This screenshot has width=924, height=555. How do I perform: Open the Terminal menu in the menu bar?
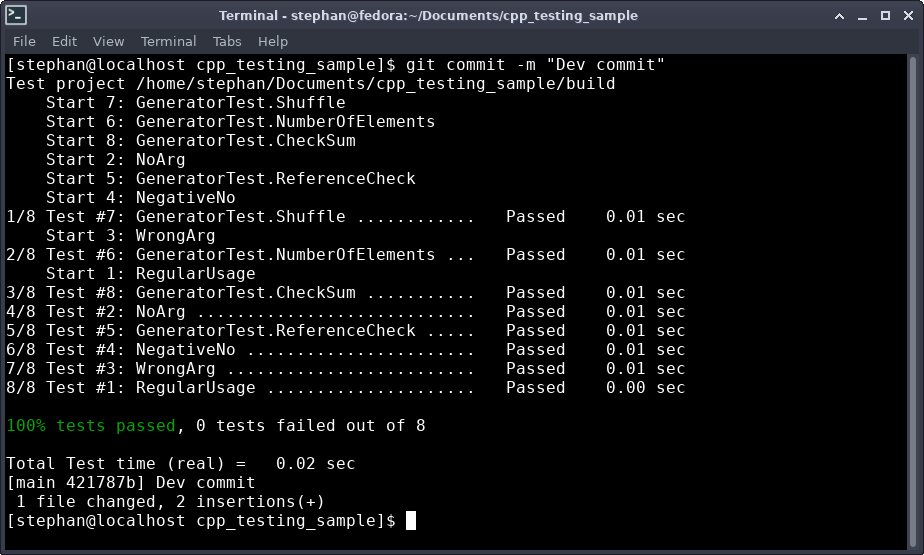point(168,41)
